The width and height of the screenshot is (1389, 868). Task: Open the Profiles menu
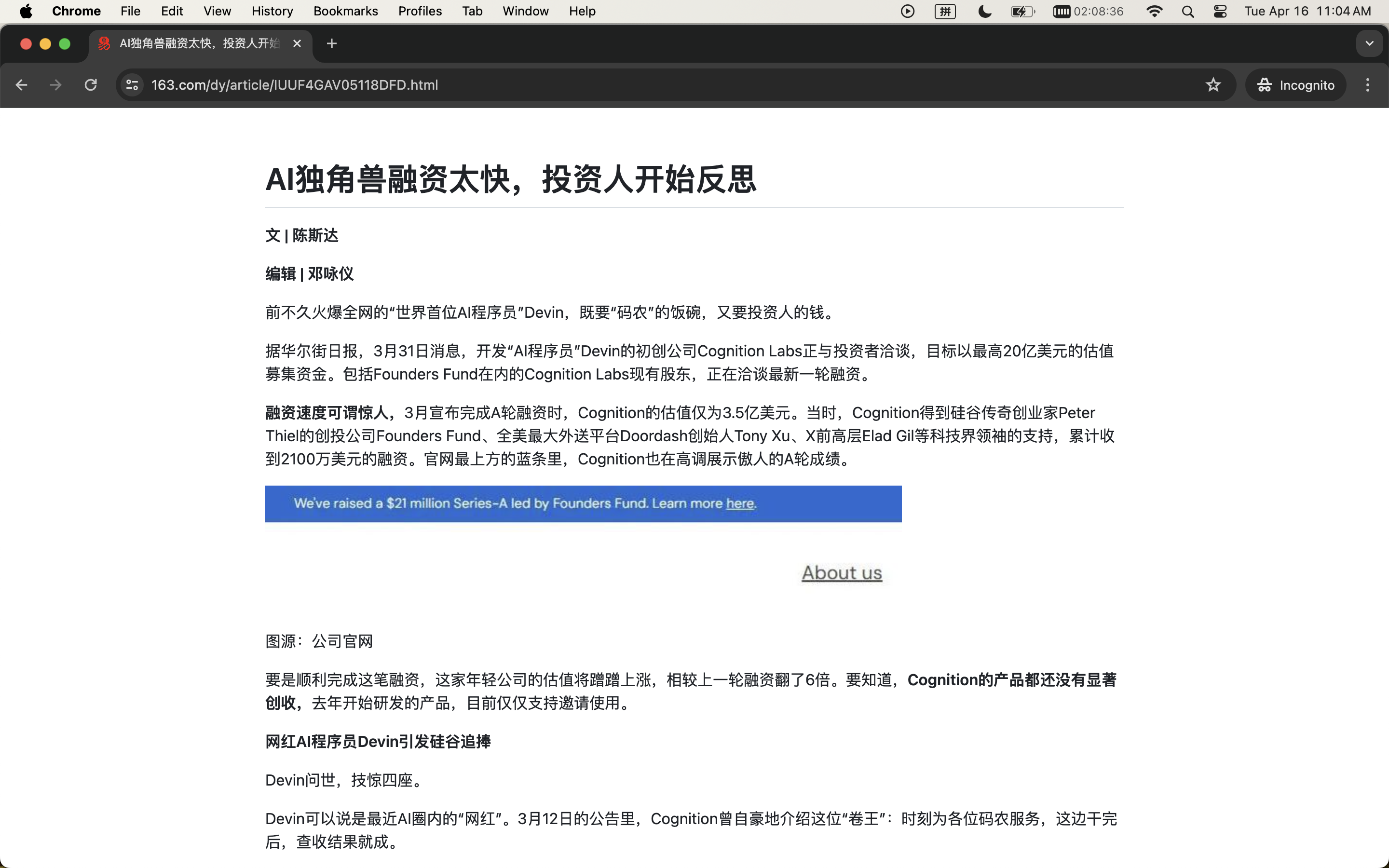[420, 12]
